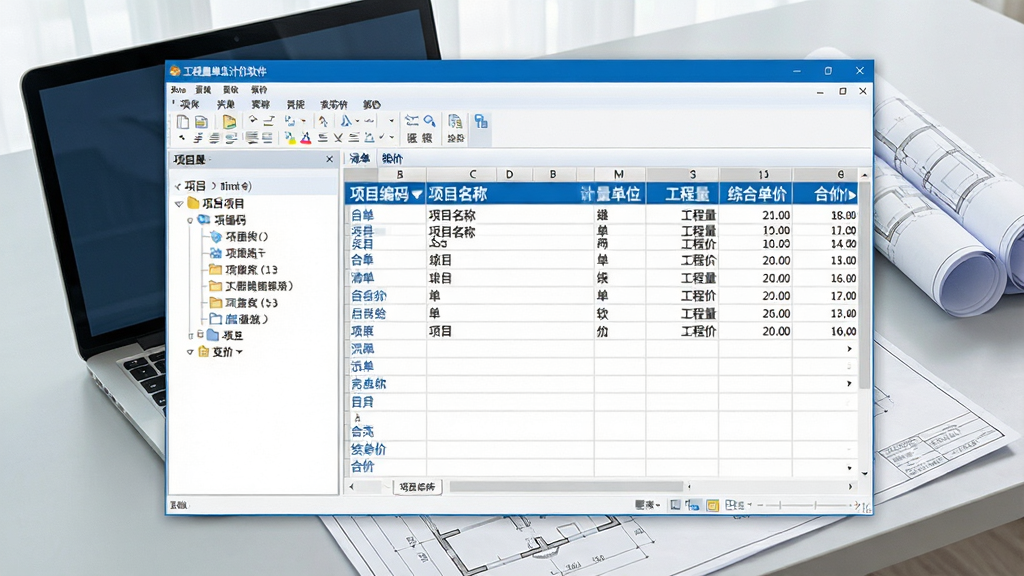The width and height of the screenshot is (1024, 576).
Task: Click the blue folder icon in the tree's lower part
Action: point(213,335)
